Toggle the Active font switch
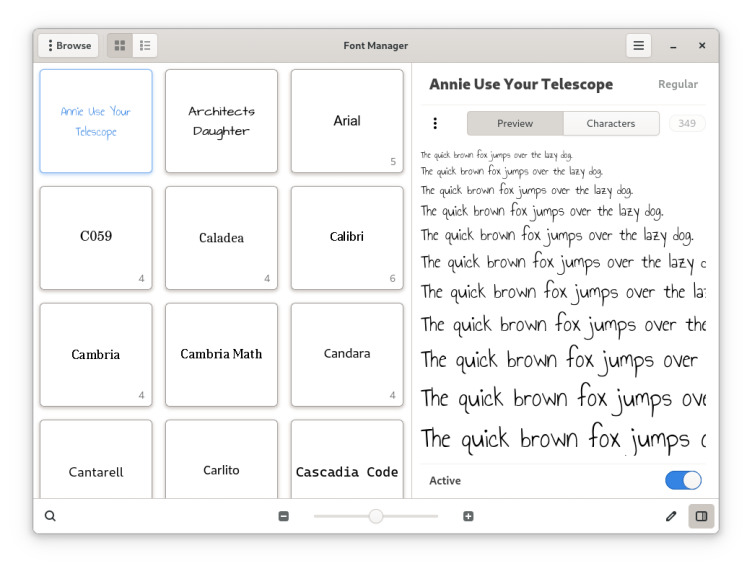The height and width of the screenshot is (571, 752). (x=683, y=480)
